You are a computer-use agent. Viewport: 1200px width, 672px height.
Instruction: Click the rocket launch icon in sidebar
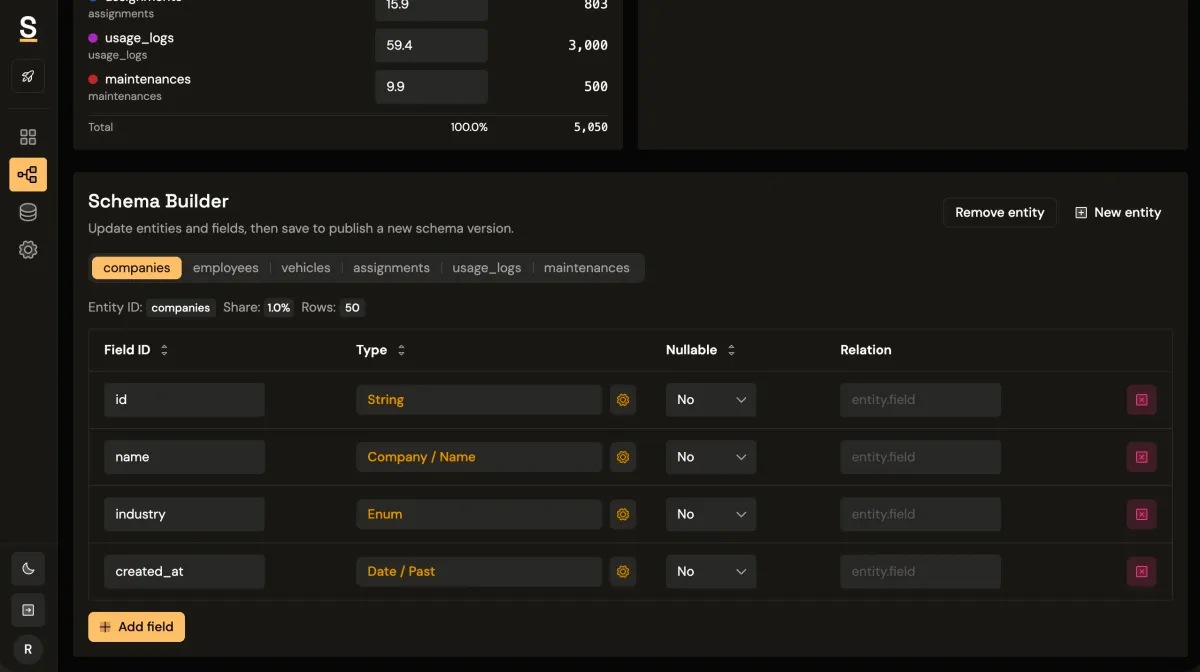[x=27, y=76]
